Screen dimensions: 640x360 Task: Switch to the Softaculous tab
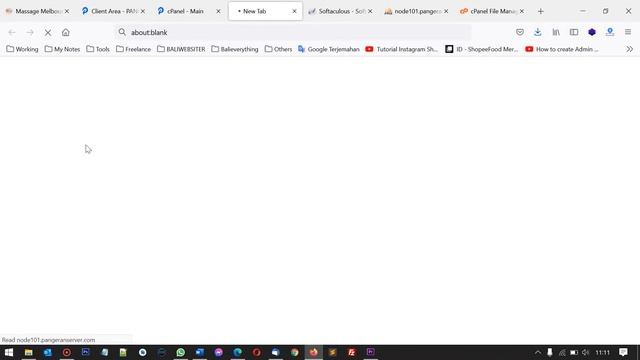(x=341, y=11)
